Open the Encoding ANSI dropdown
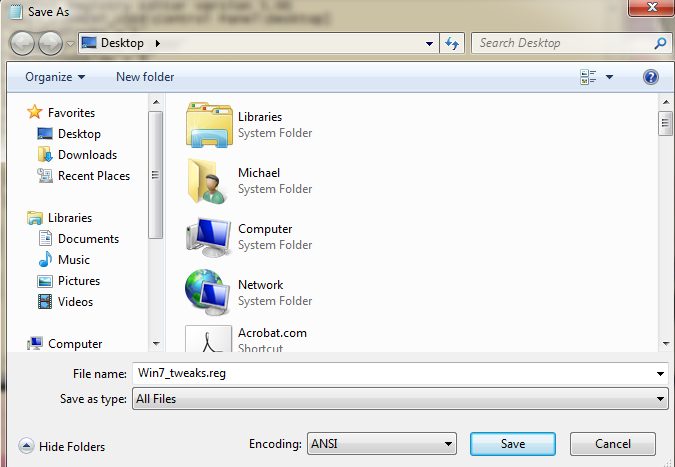 coord(381,444)
